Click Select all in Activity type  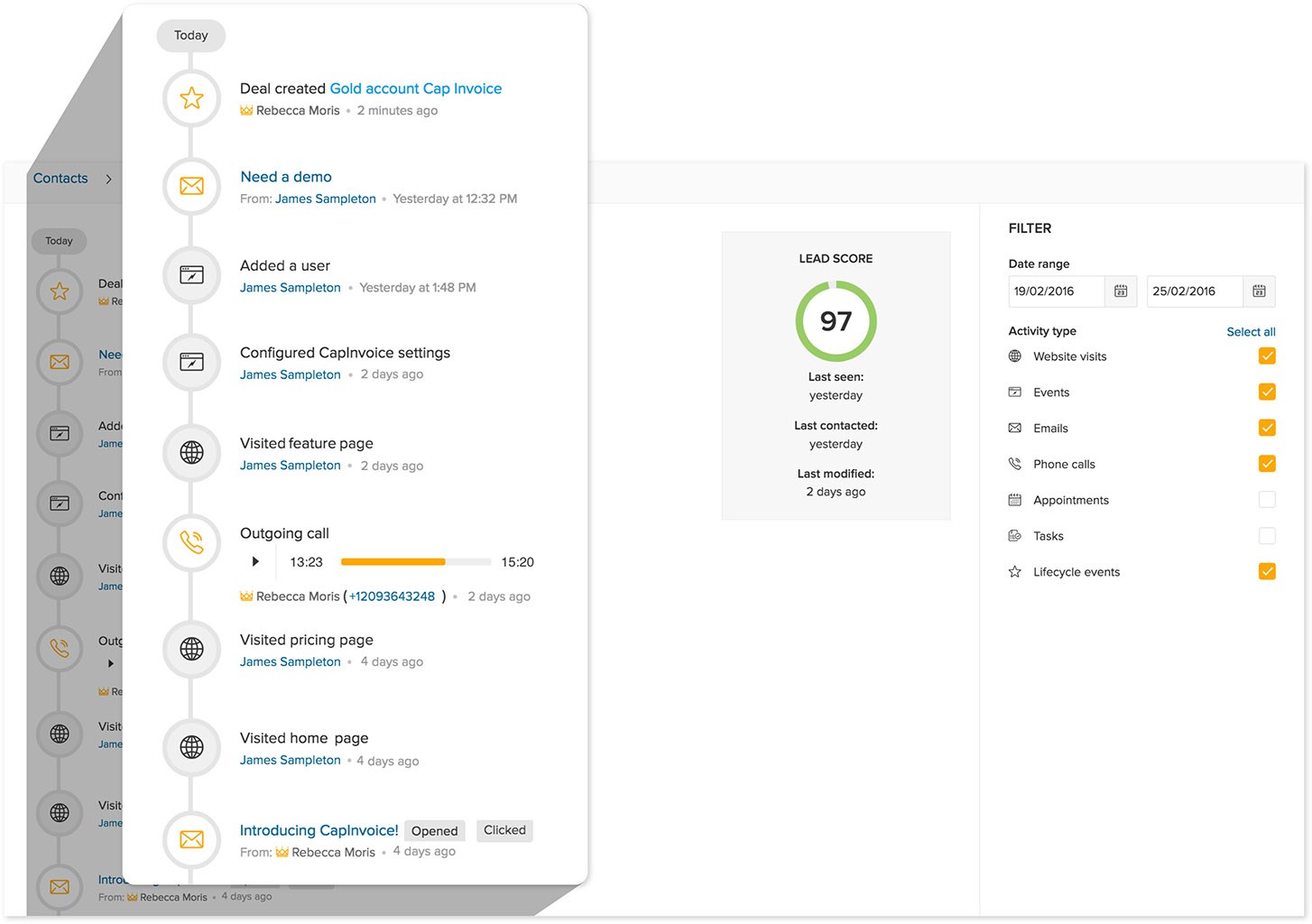coord(1251,332)
